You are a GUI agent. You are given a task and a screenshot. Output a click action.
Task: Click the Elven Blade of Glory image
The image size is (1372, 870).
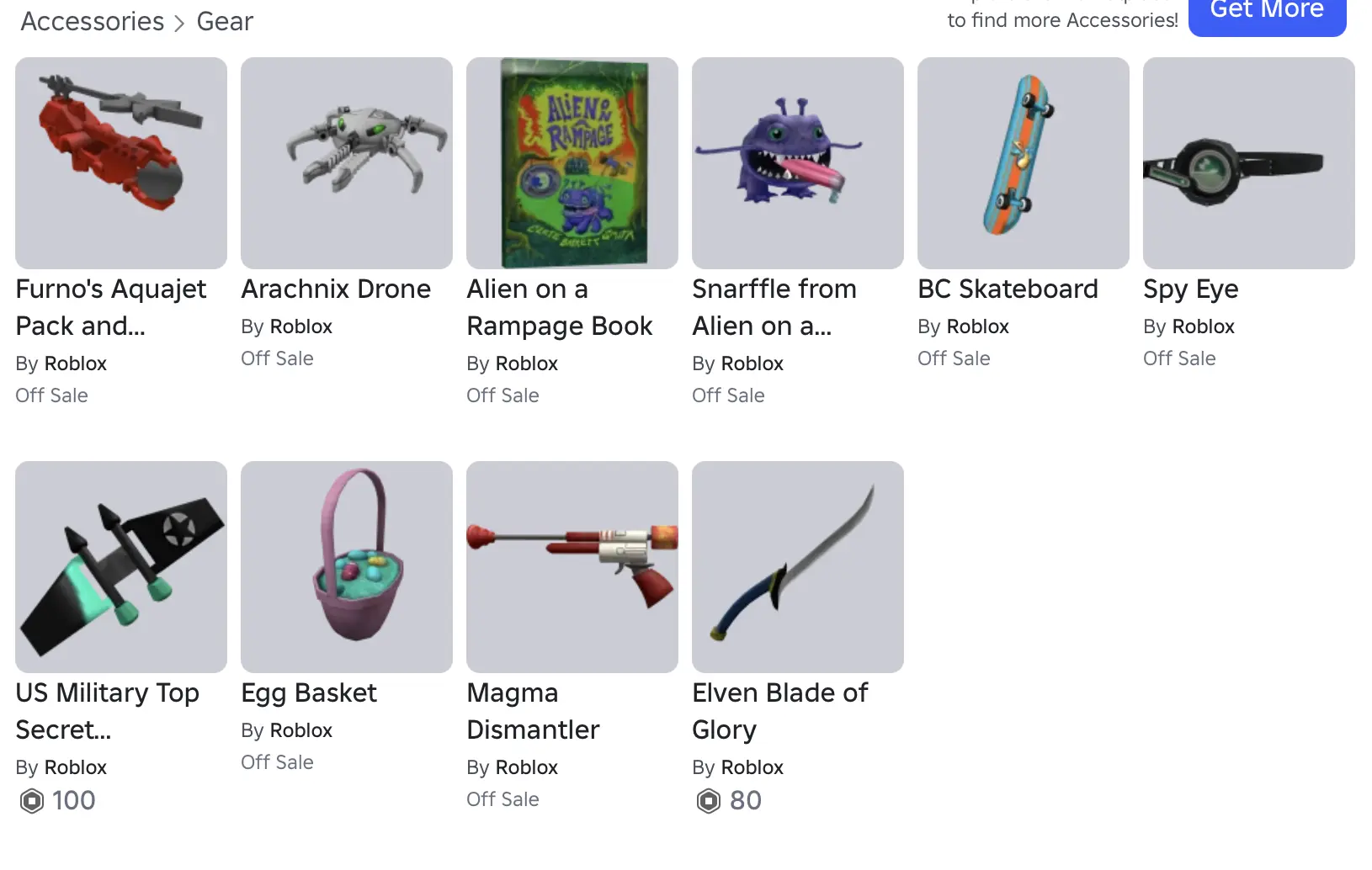(798, 567)
